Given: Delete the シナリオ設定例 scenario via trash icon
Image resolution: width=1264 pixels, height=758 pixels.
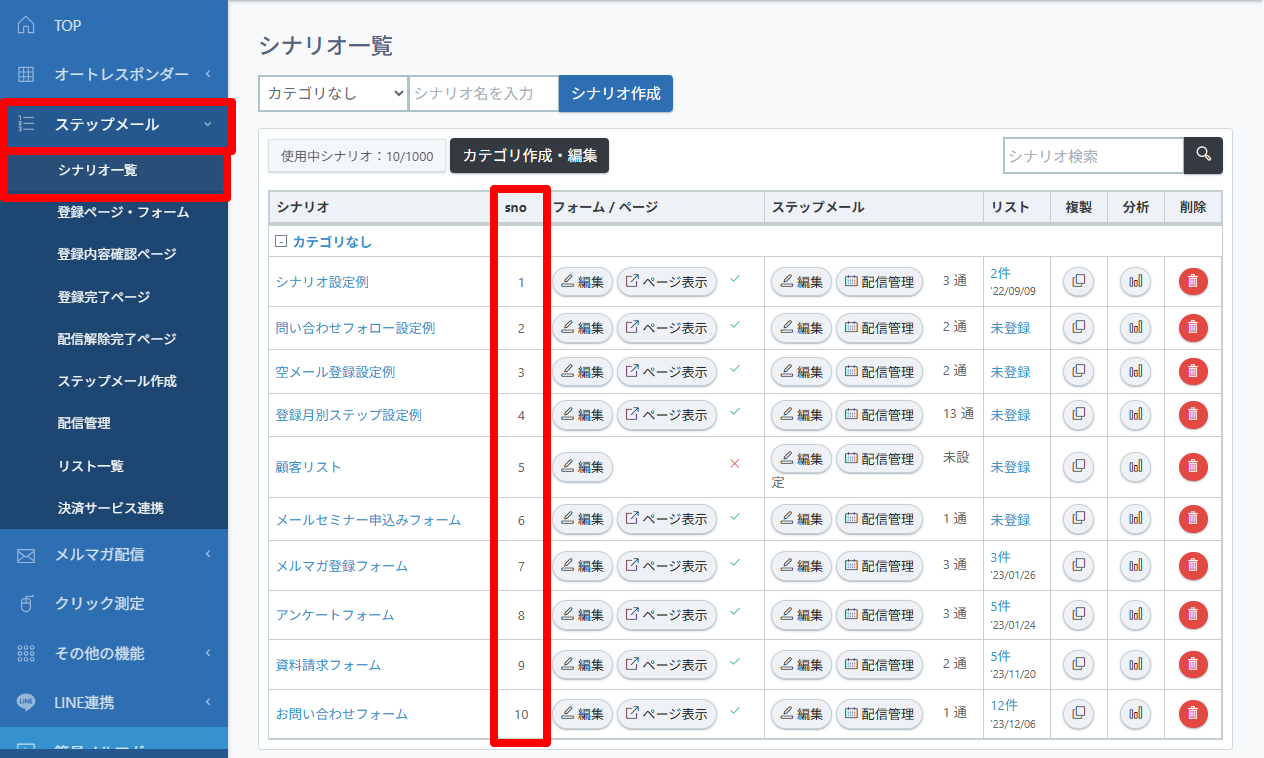Looking at the screenshot, I should tap(1192, 282).
